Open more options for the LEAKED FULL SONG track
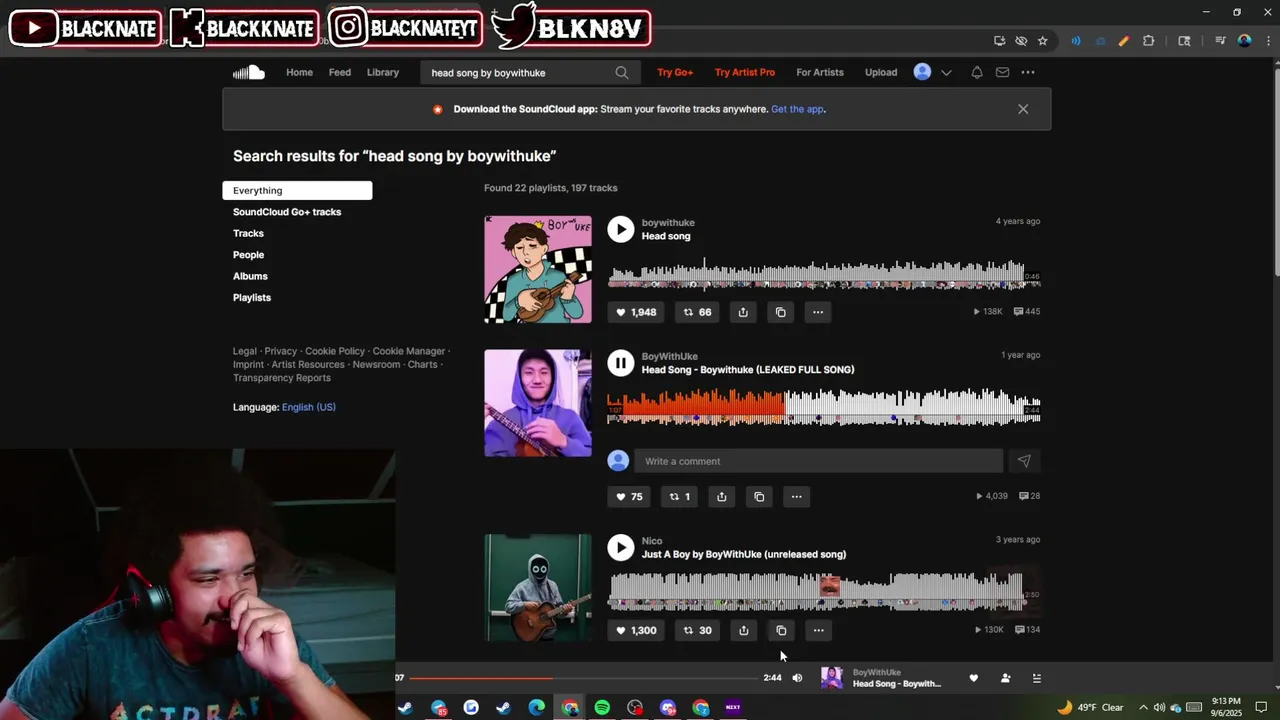This screenshot has height=720, width=1280. coord(796,496)
